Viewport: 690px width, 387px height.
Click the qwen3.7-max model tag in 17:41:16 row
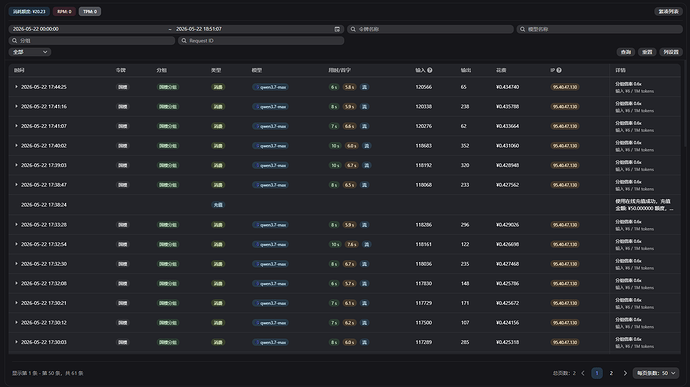[271, 107]
